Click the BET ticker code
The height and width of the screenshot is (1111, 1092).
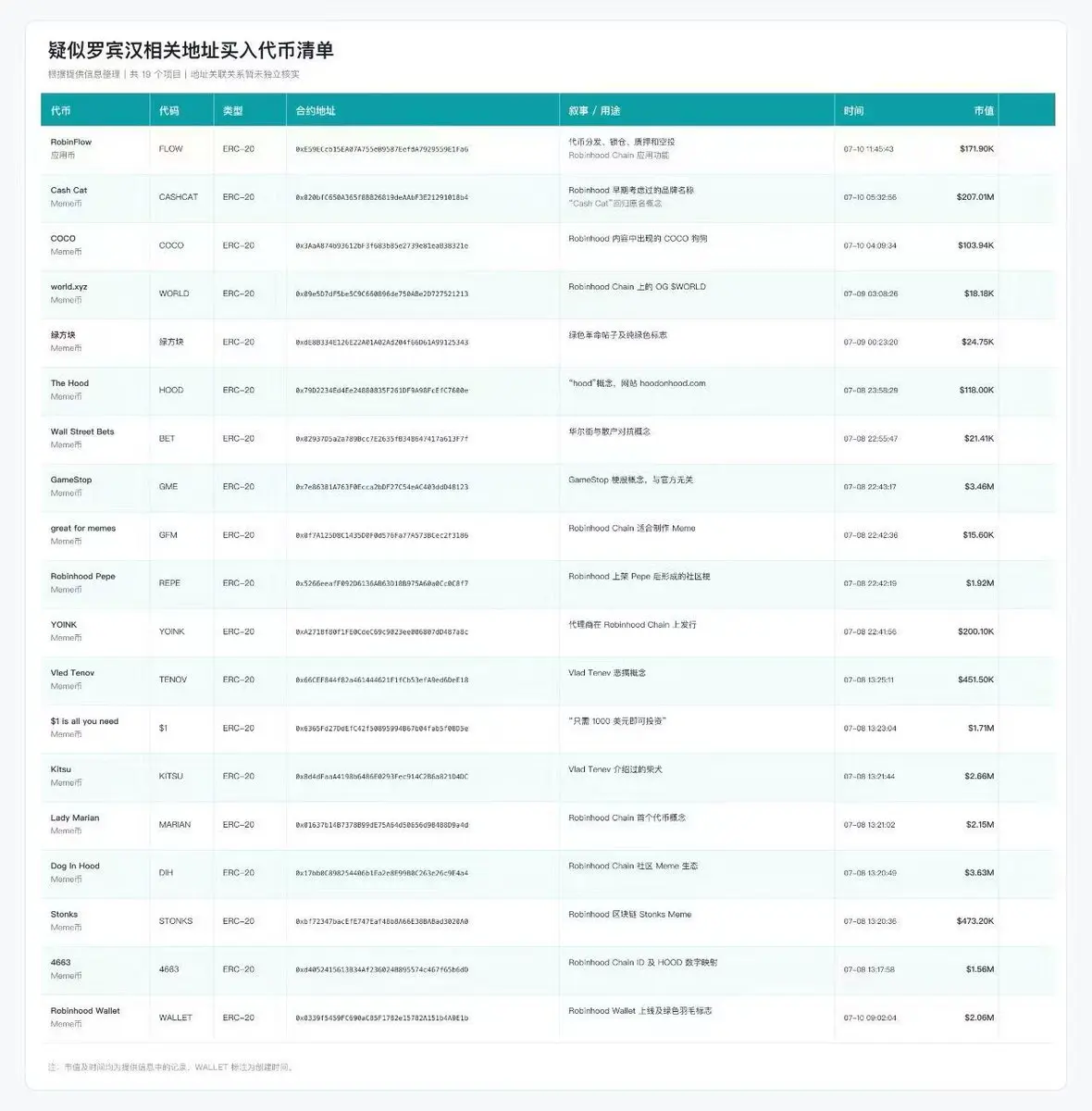[167, 439]
